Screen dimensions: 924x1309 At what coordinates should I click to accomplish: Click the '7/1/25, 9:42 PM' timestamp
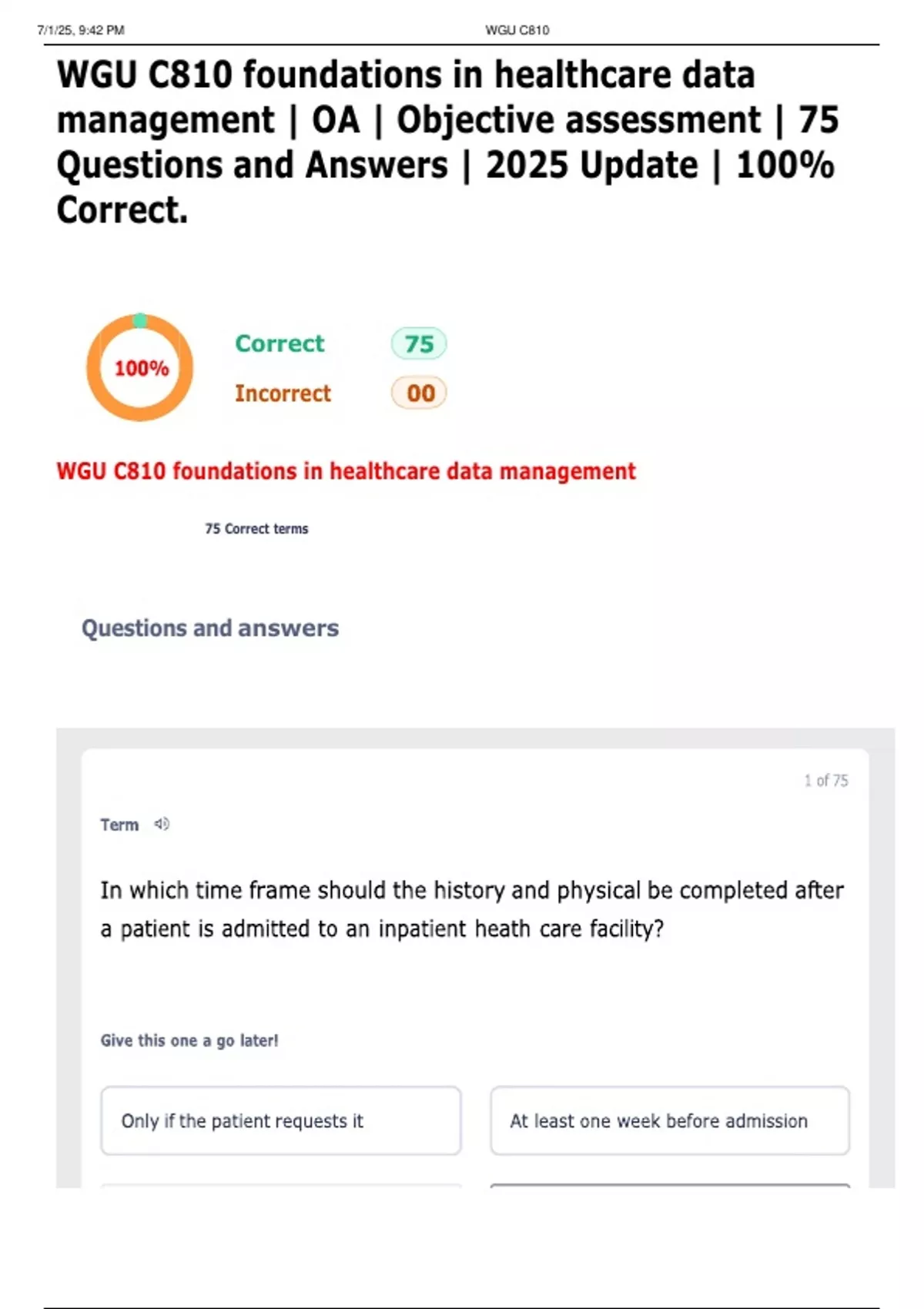coord(81,30)
